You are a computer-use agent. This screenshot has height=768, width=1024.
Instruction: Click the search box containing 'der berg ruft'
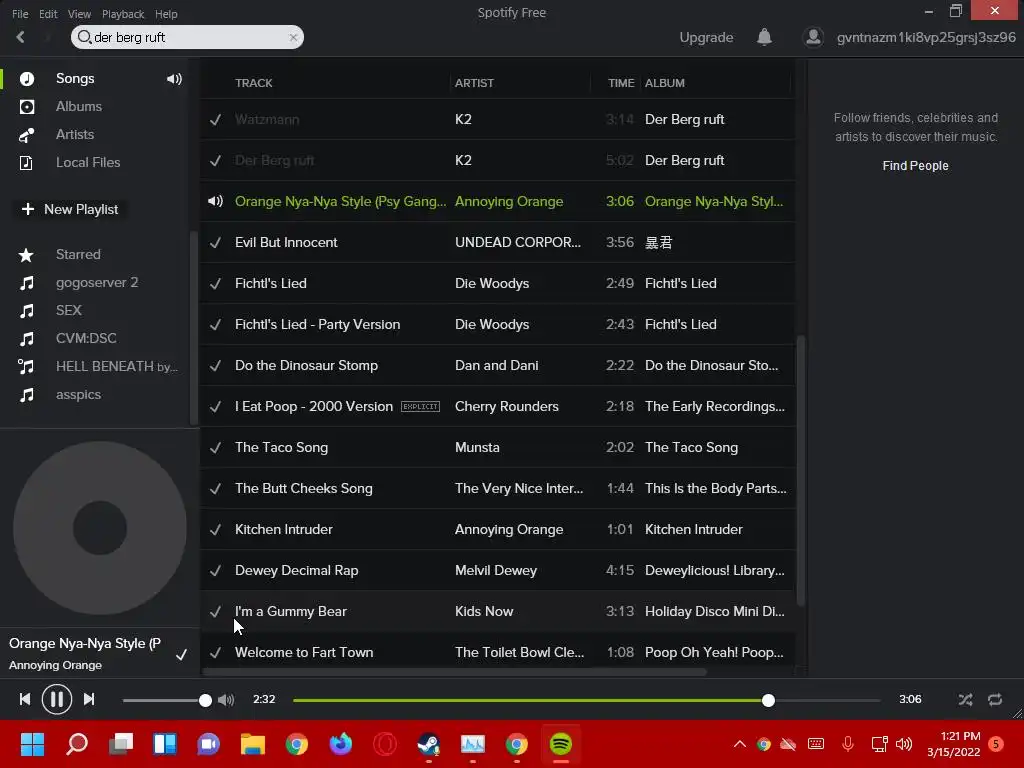[187, 37]
